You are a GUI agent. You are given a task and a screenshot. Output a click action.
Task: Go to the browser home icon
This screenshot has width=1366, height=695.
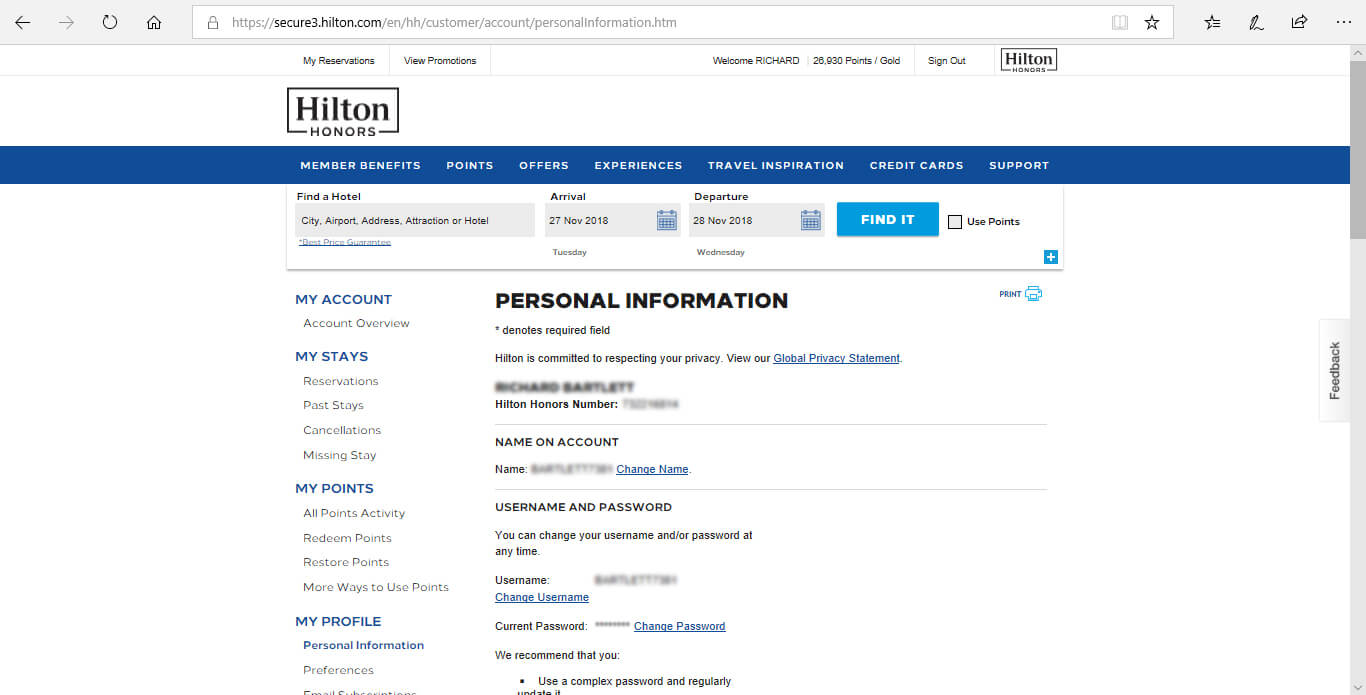pyautogui.click(x=154, y=22)
